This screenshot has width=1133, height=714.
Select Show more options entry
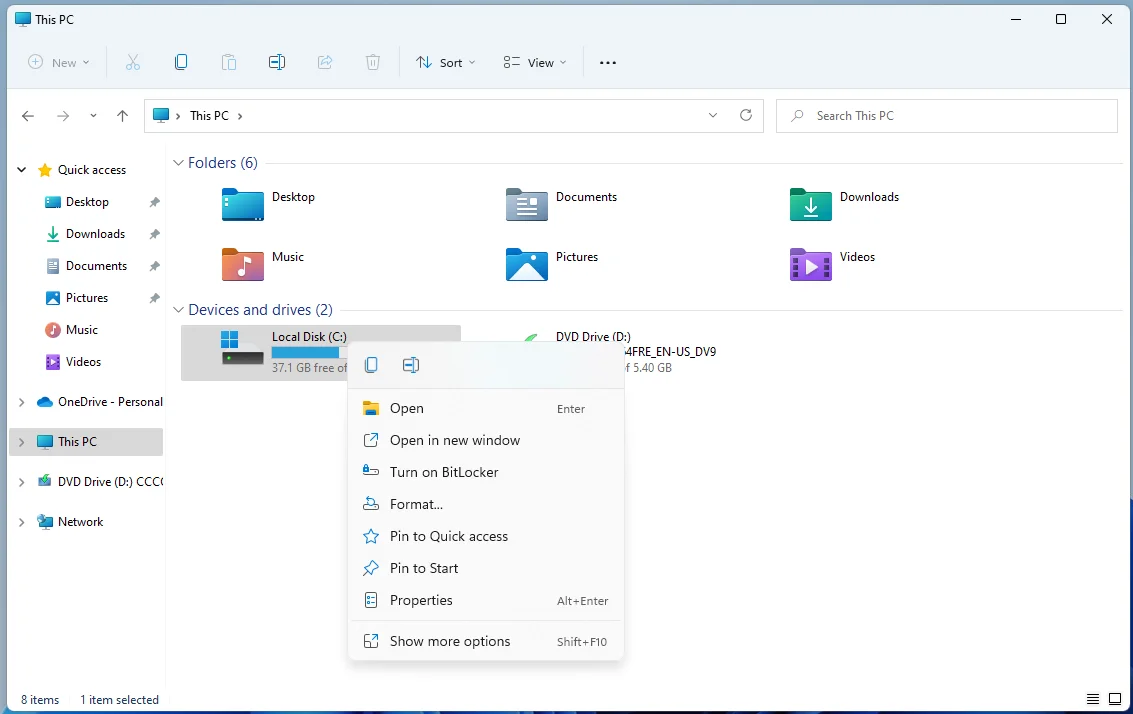tap(450, 641)
